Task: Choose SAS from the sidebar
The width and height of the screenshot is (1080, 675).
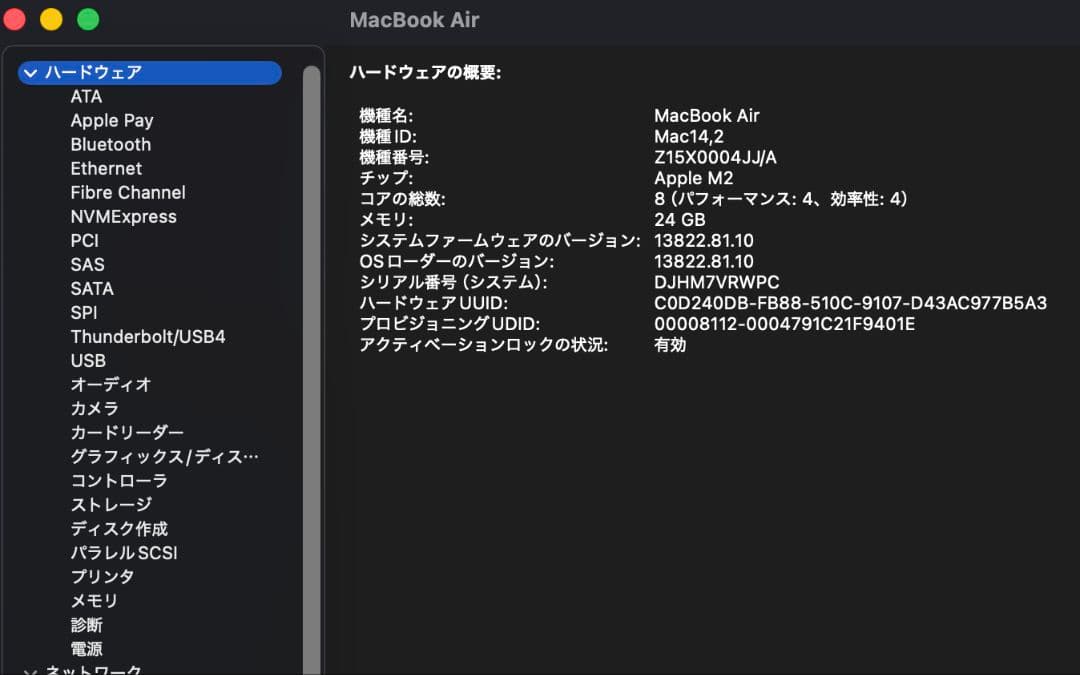Action: coord(87,264)
